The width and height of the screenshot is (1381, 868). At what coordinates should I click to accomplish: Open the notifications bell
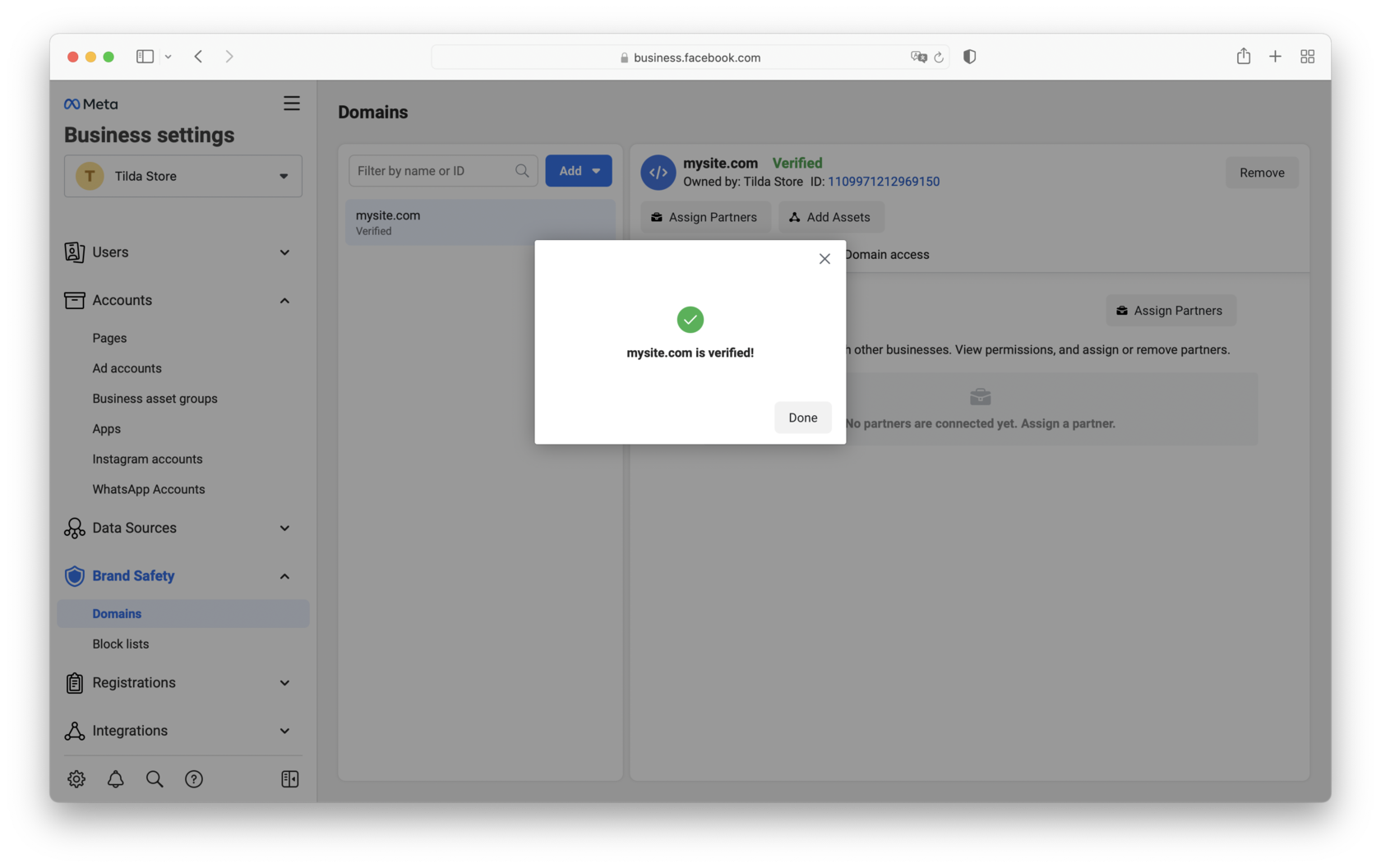(x=116, y=778)
